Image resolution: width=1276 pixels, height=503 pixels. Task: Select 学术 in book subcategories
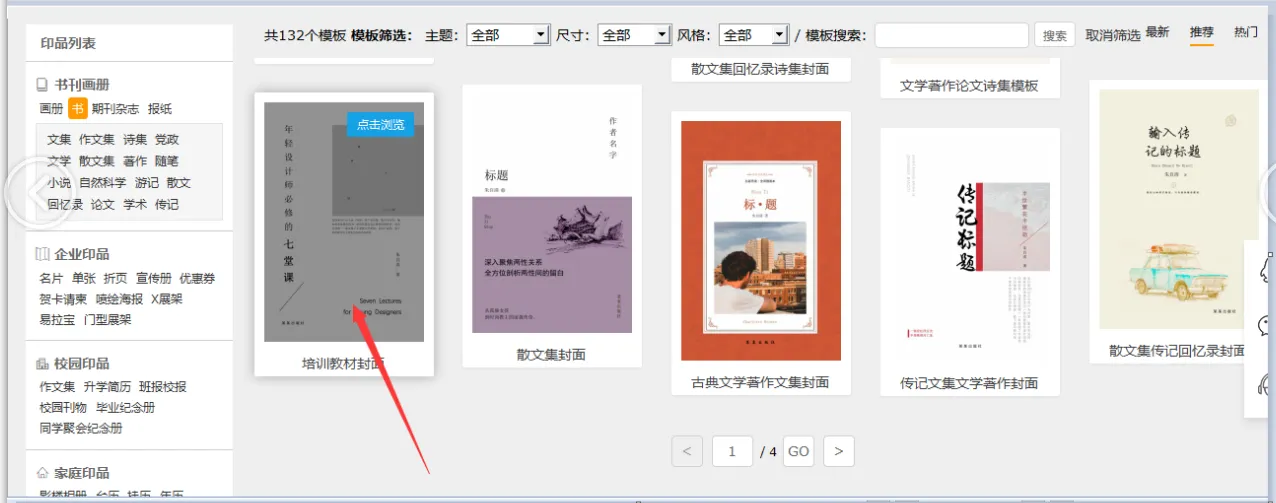[135, 204]
